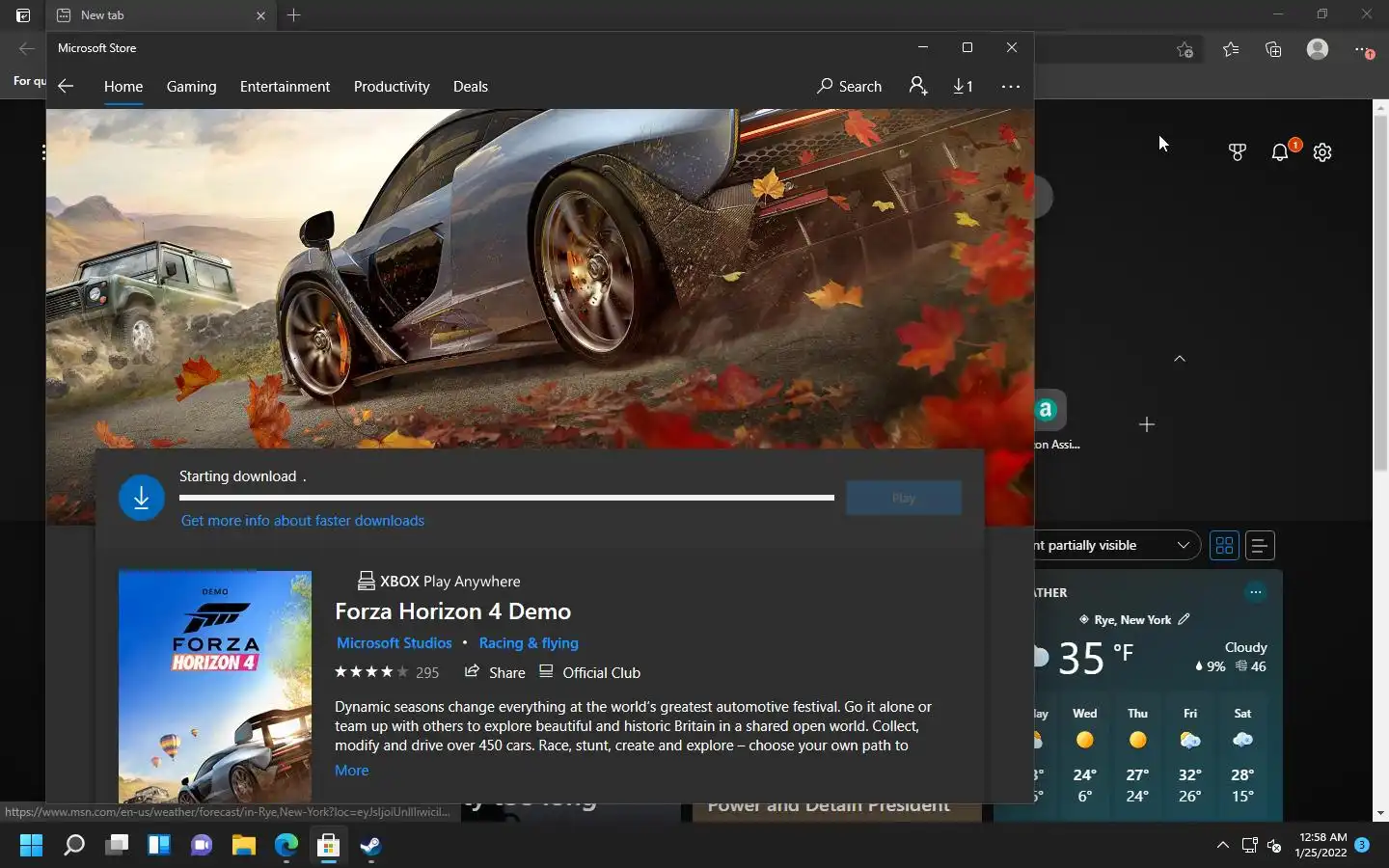
Task: Go back in Microsoft Store
Action: 66,86
